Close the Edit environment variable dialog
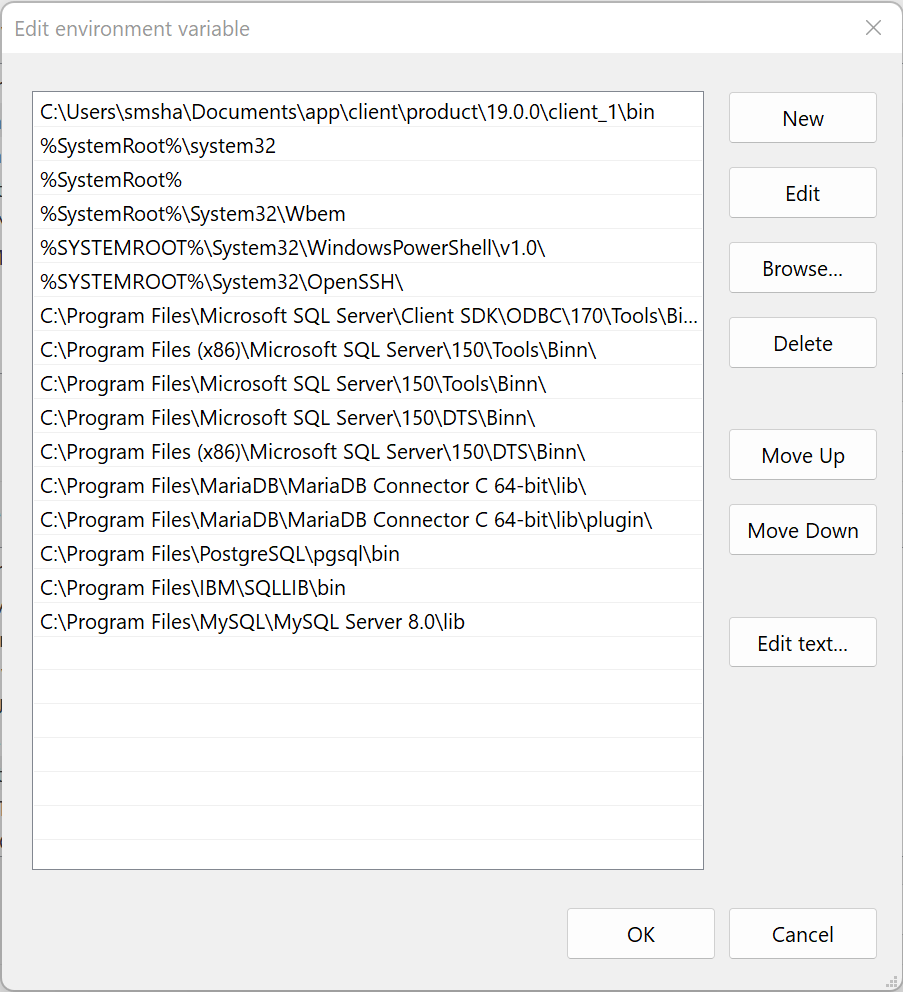Screen dimensions: 903x992 click(873, 28)
